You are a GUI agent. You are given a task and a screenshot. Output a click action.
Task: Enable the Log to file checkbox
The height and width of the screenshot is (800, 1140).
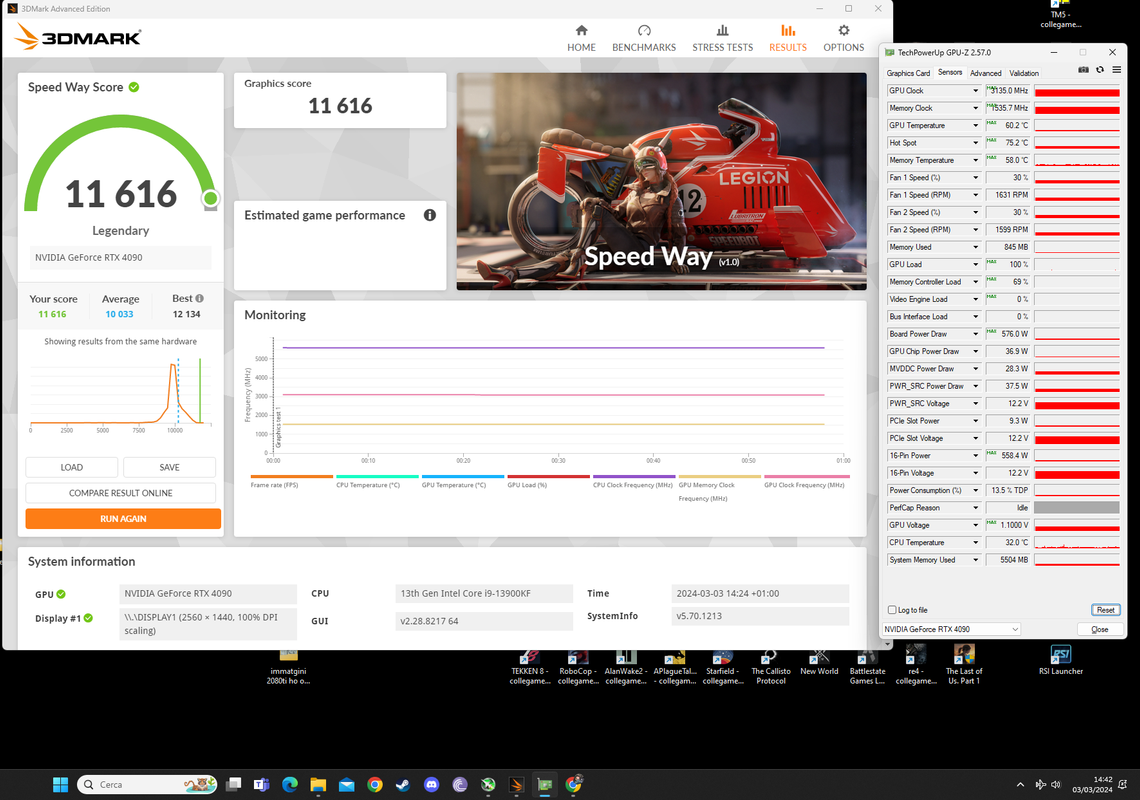pos(892,610)
